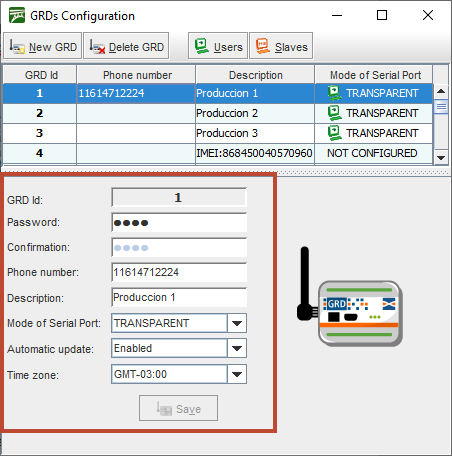Open the Slaves panel
The image size is (452, 456).
pos(281,46)
